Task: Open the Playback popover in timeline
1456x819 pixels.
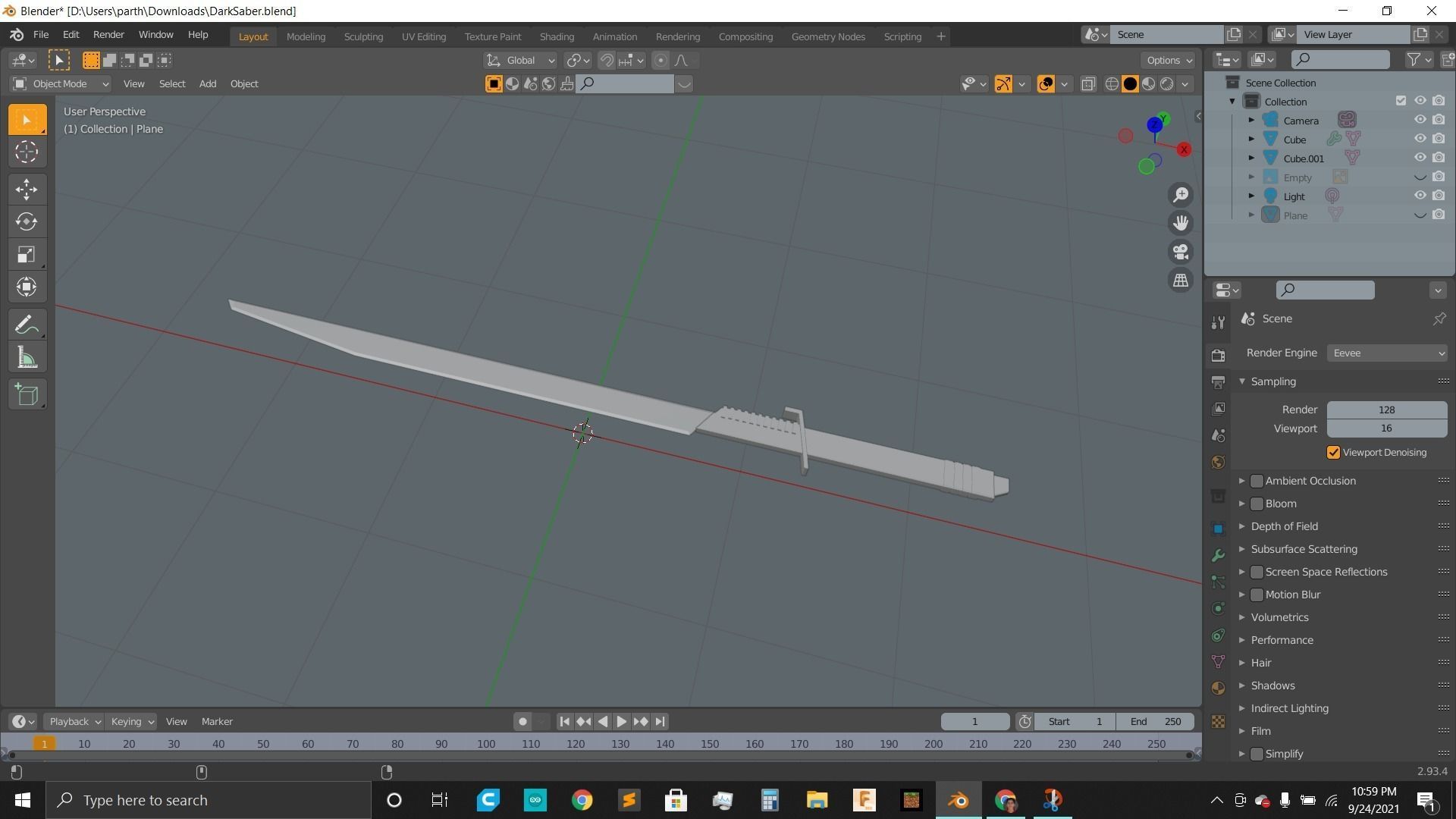Action: click(x=74, y=722)
